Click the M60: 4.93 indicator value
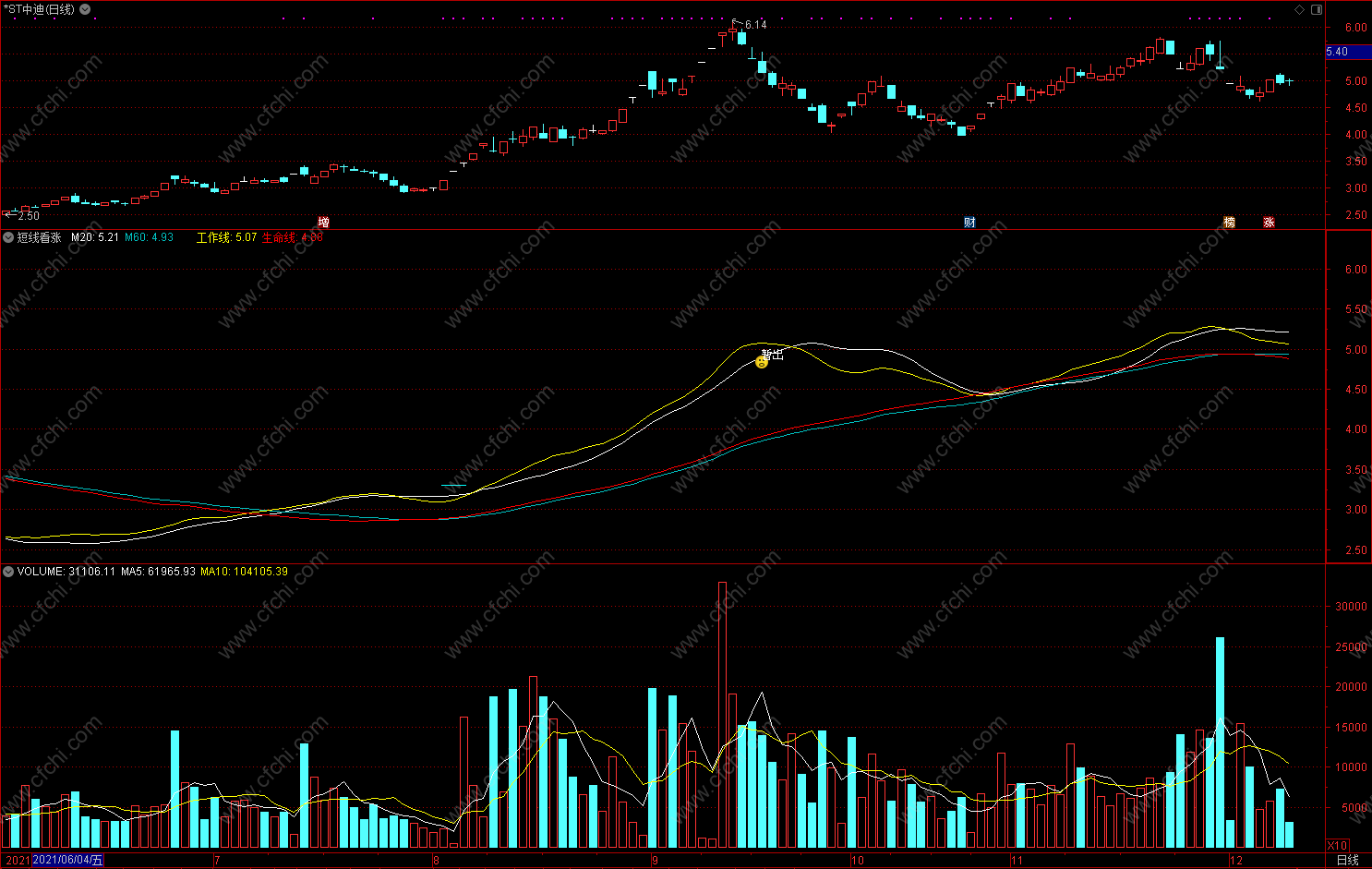Image resolution: width=1372 pixels, height=869 pixels. [150, 237]
